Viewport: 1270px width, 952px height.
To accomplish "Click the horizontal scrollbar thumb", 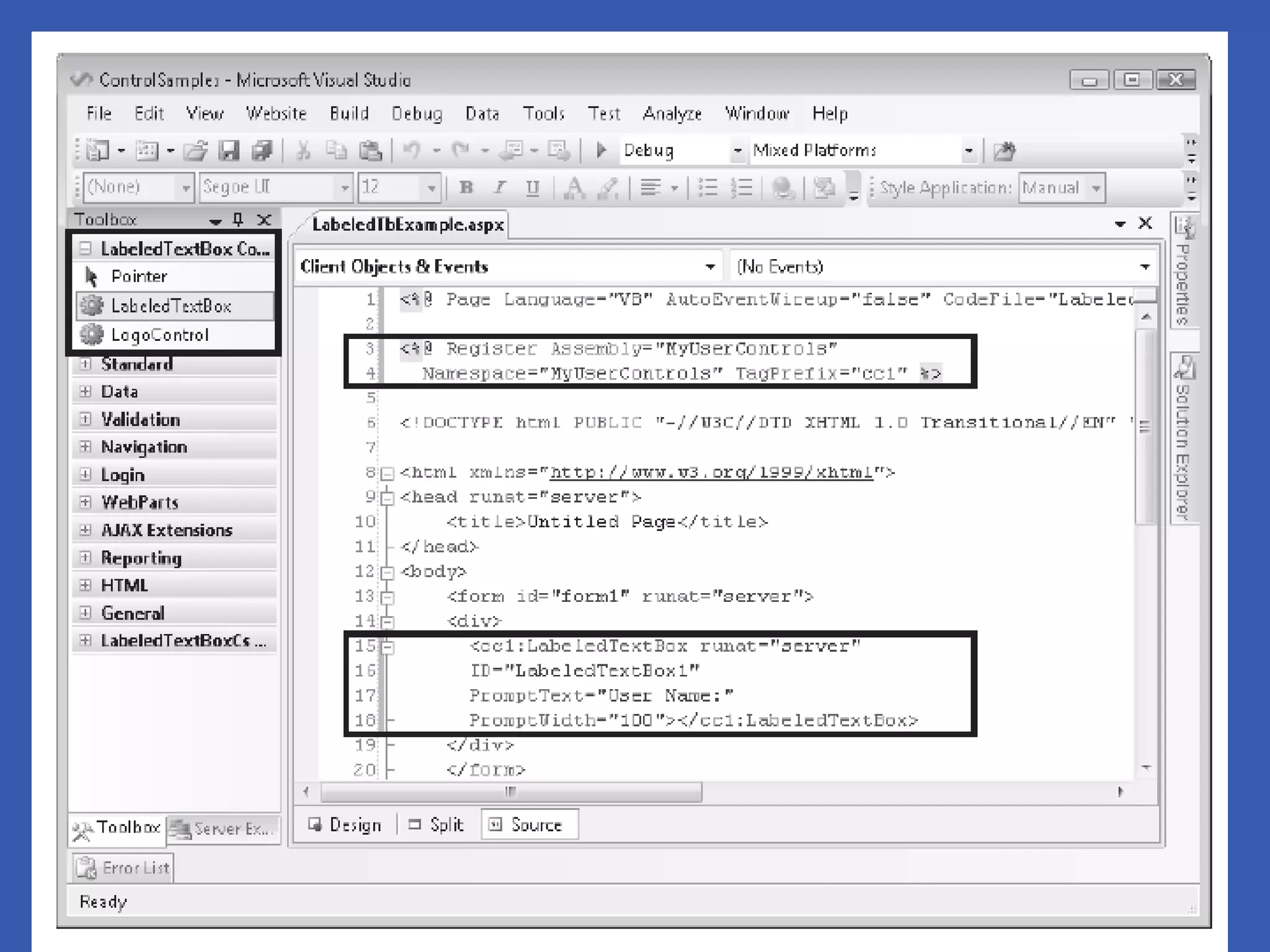I will [x=510, y=791].
